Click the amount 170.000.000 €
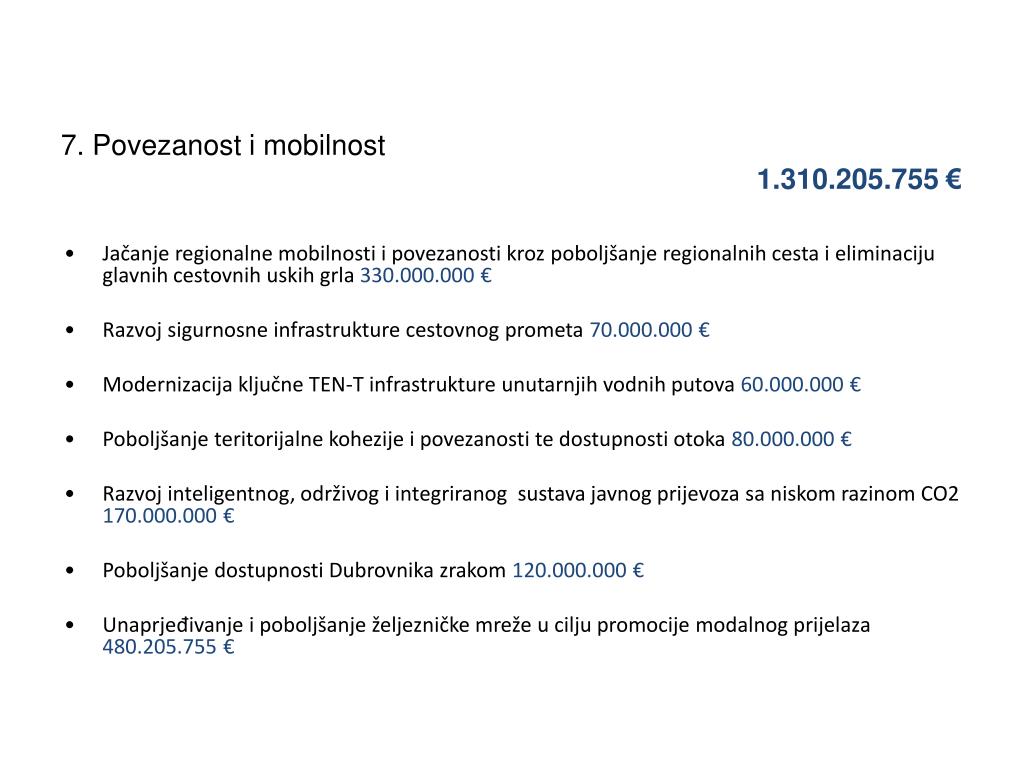 (x=168, y=516)
